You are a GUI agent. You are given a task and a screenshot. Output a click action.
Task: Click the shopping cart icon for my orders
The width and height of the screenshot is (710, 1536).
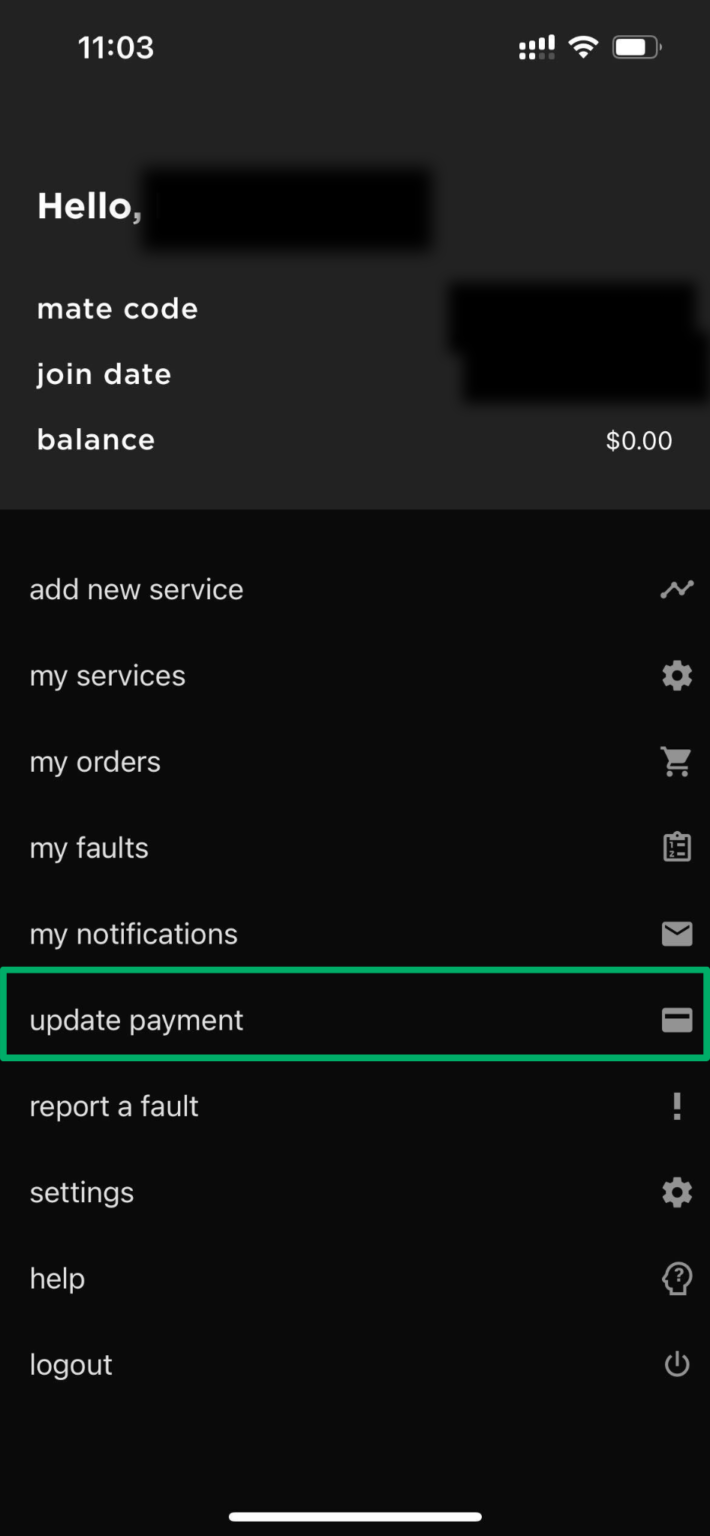tap(676, 761)
